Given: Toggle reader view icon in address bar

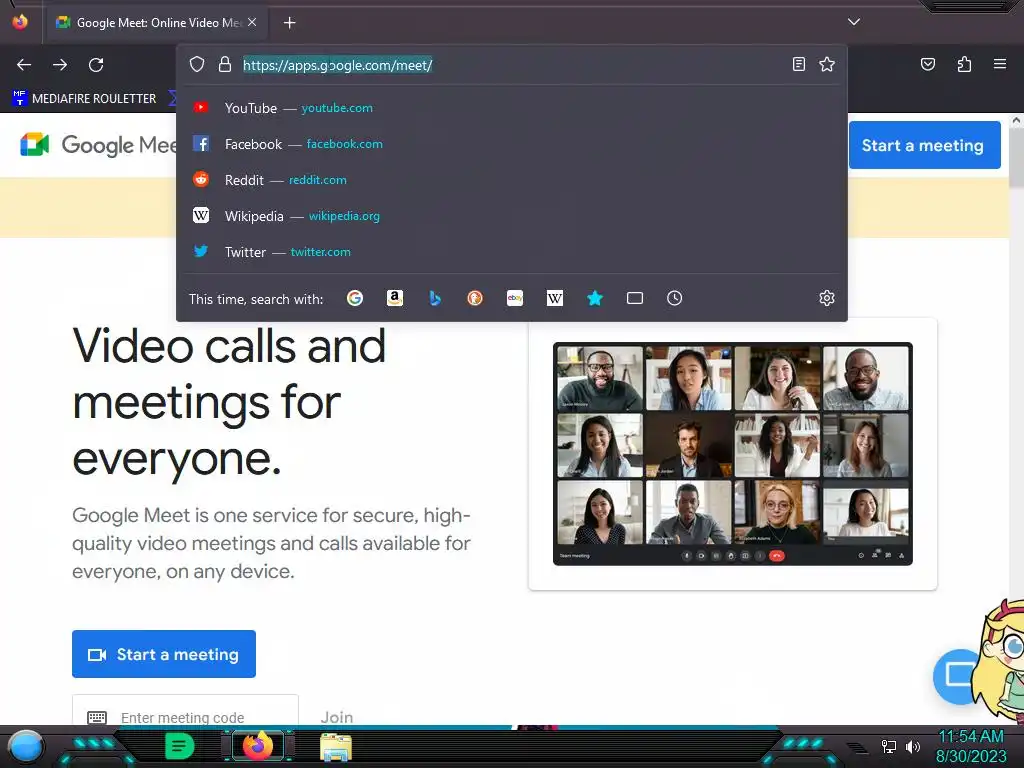Looking at the screenshot, I should click(799, 64).
